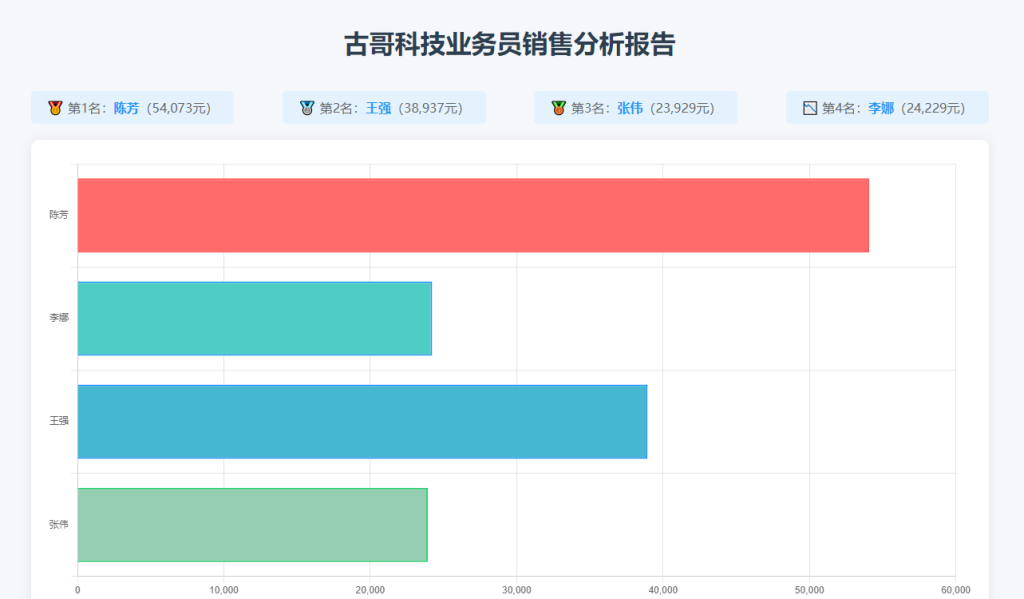The width and height of the screenshot is (1024, 599).
Task: Click the 20,000 x-axis tick label
Action: click(x=370, y=590)
